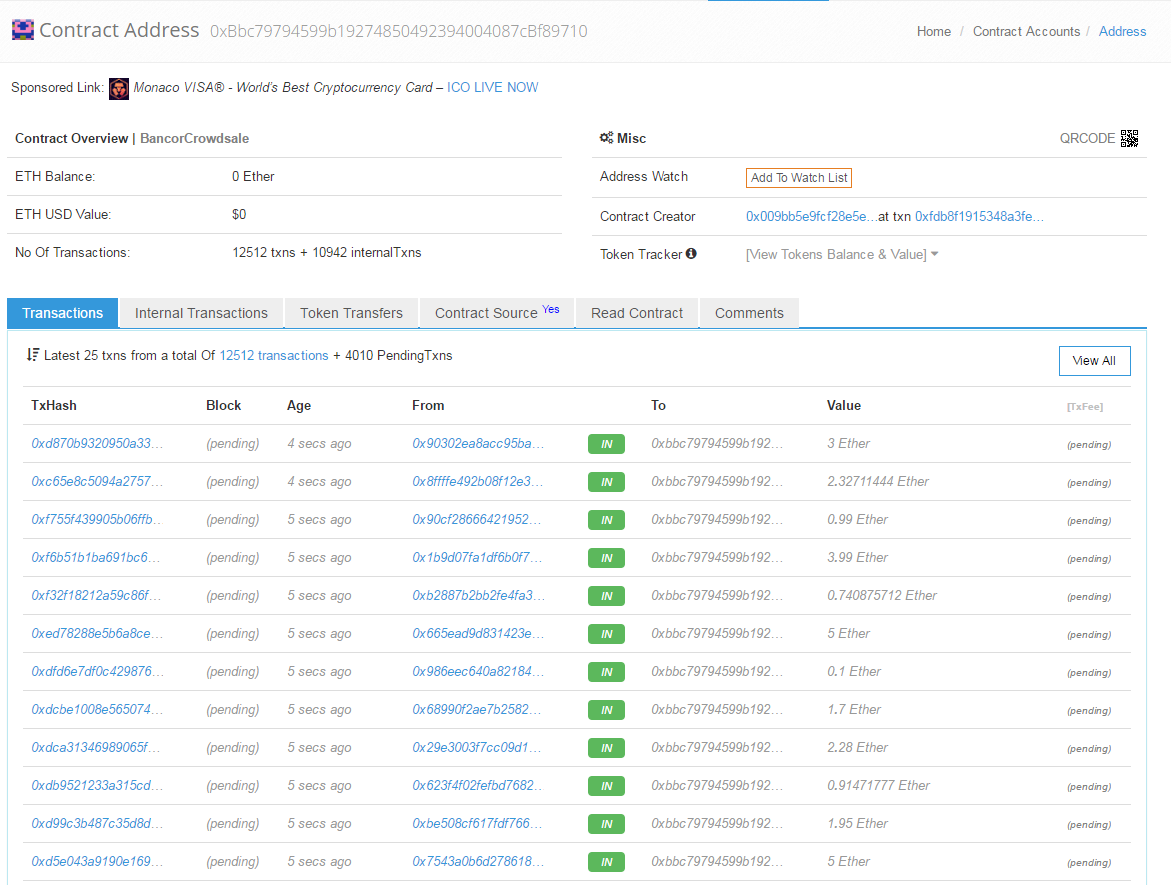Click the View All button

1094,361
